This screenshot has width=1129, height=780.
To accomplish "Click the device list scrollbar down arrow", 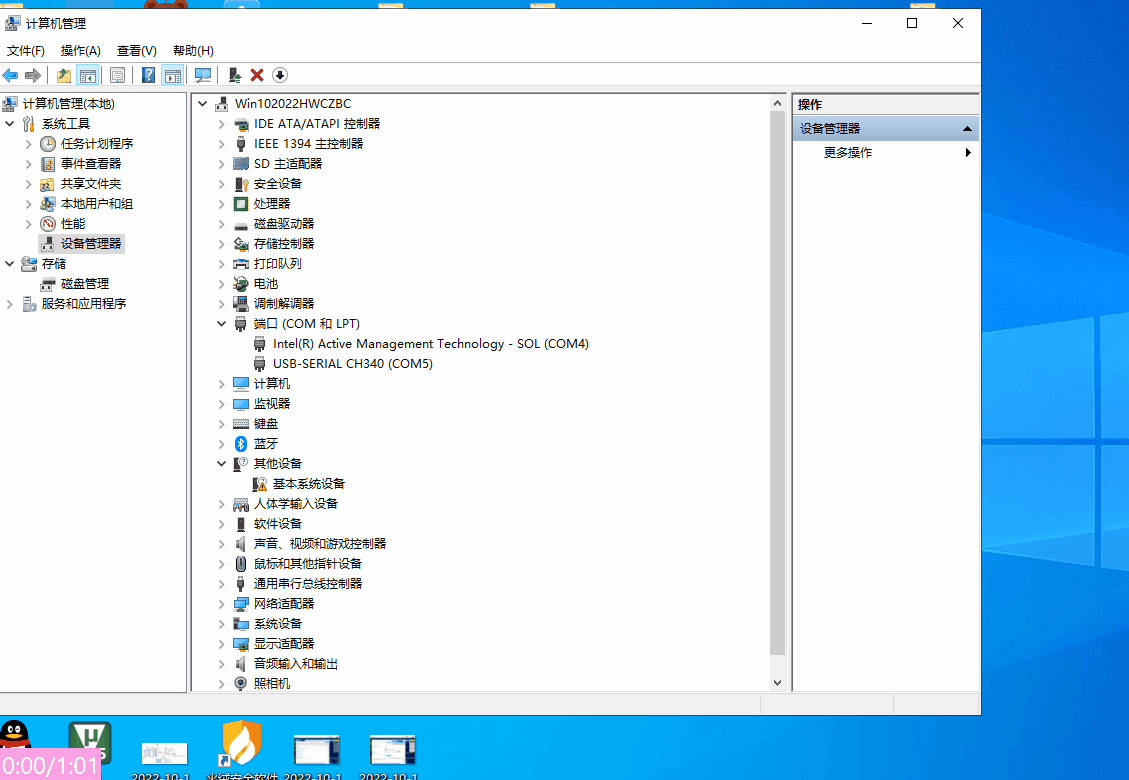I will point(777,682).
